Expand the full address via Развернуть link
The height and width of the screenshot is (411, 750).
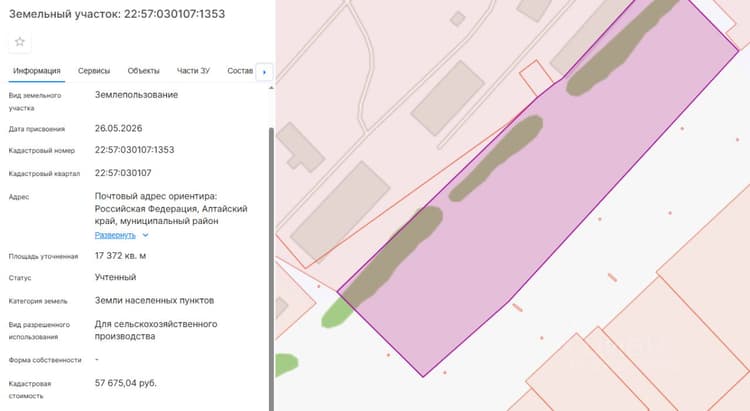pos(115,235)
